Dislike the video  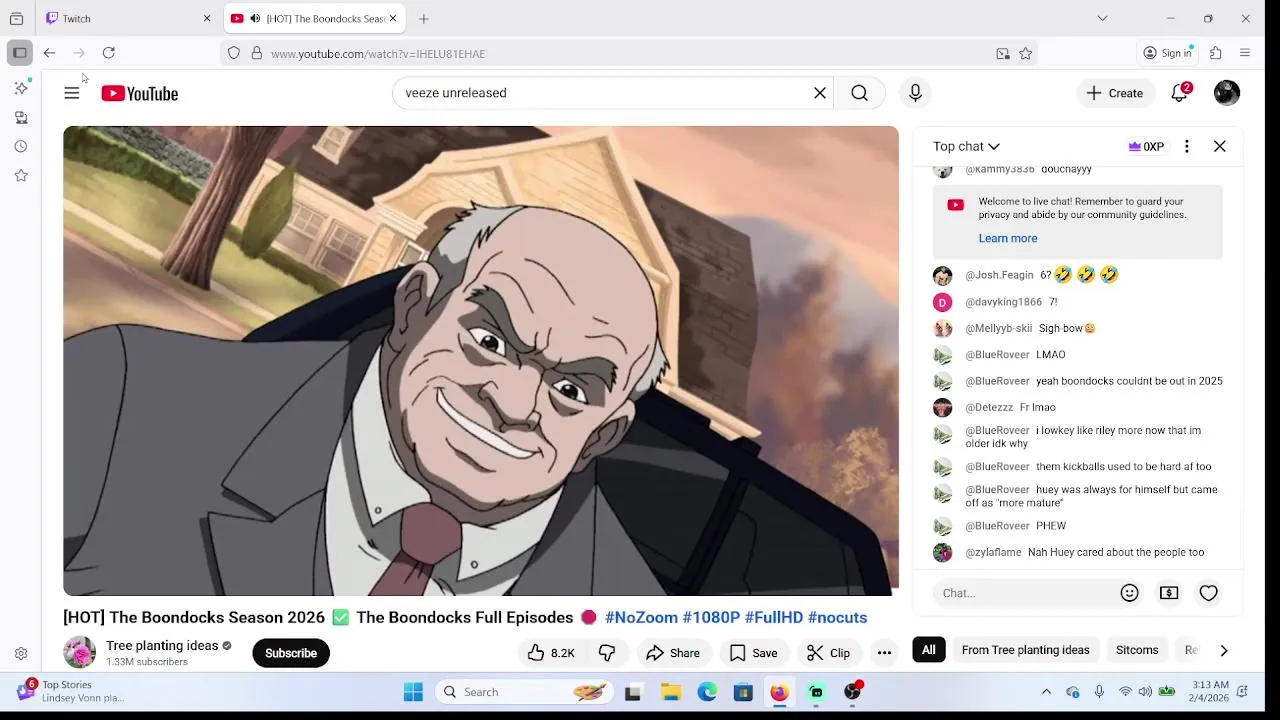pos(607,653)
